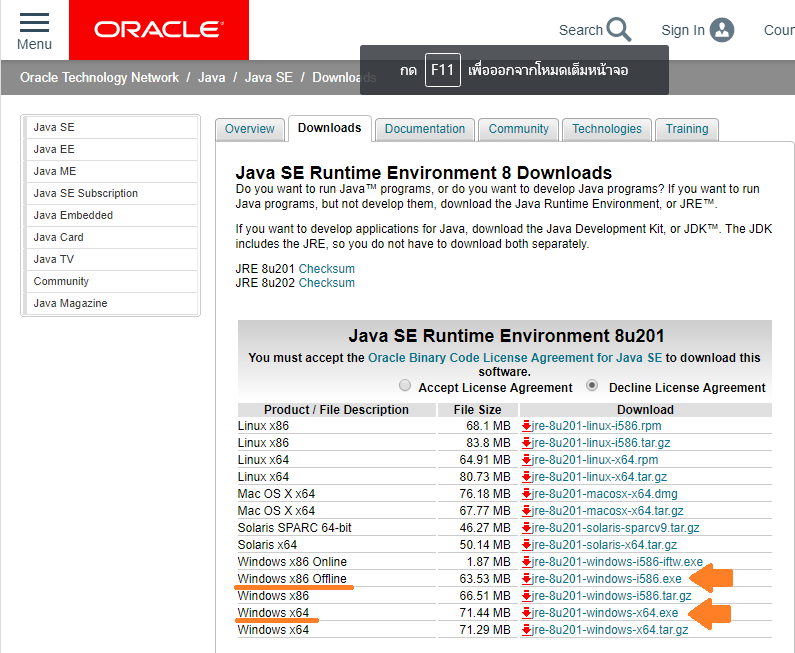Select Decline License Agreement radio button

click(592, 386)
